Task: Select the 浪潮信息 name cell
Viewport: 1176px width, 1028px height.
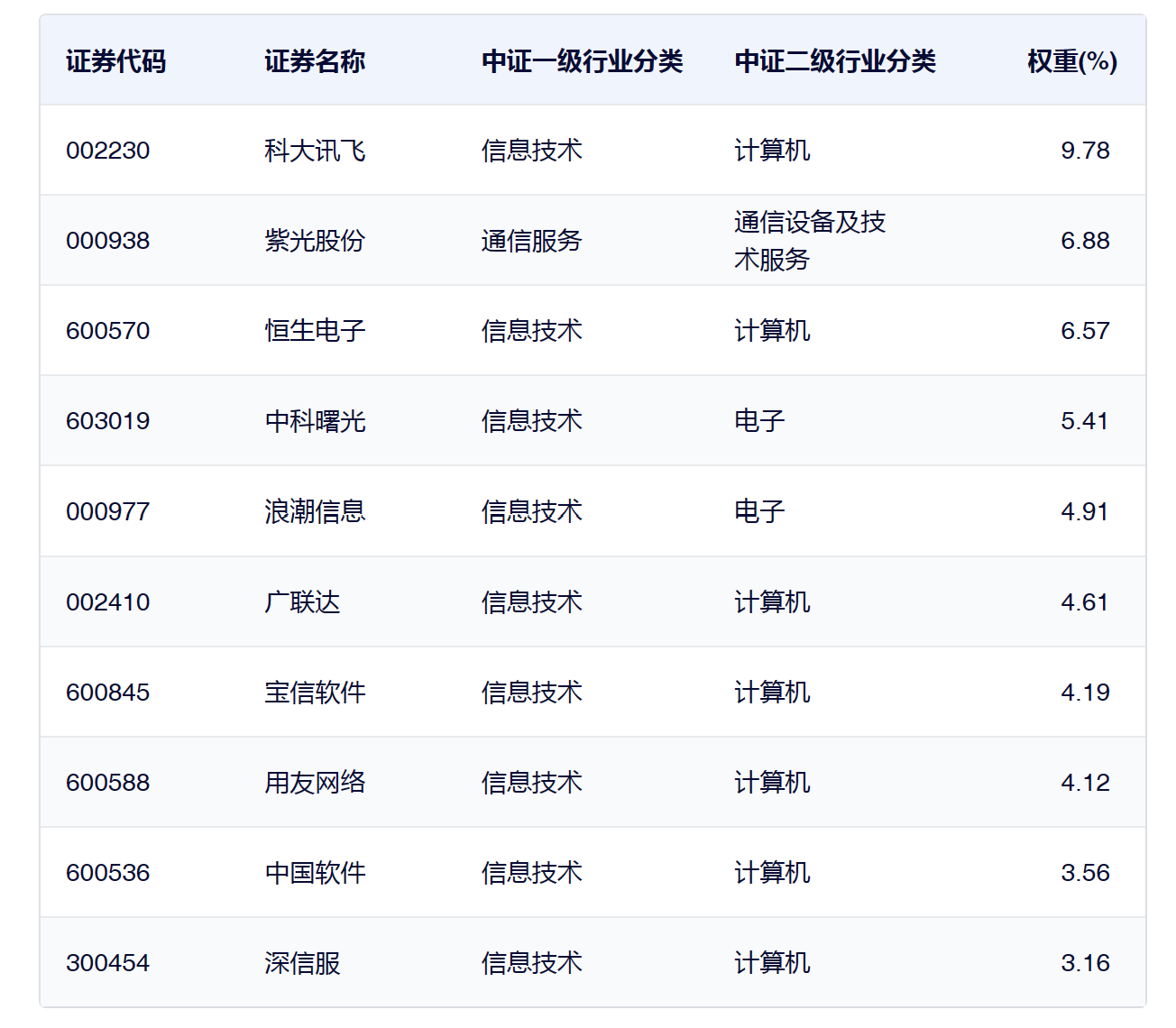Action: tap(315, 511)
